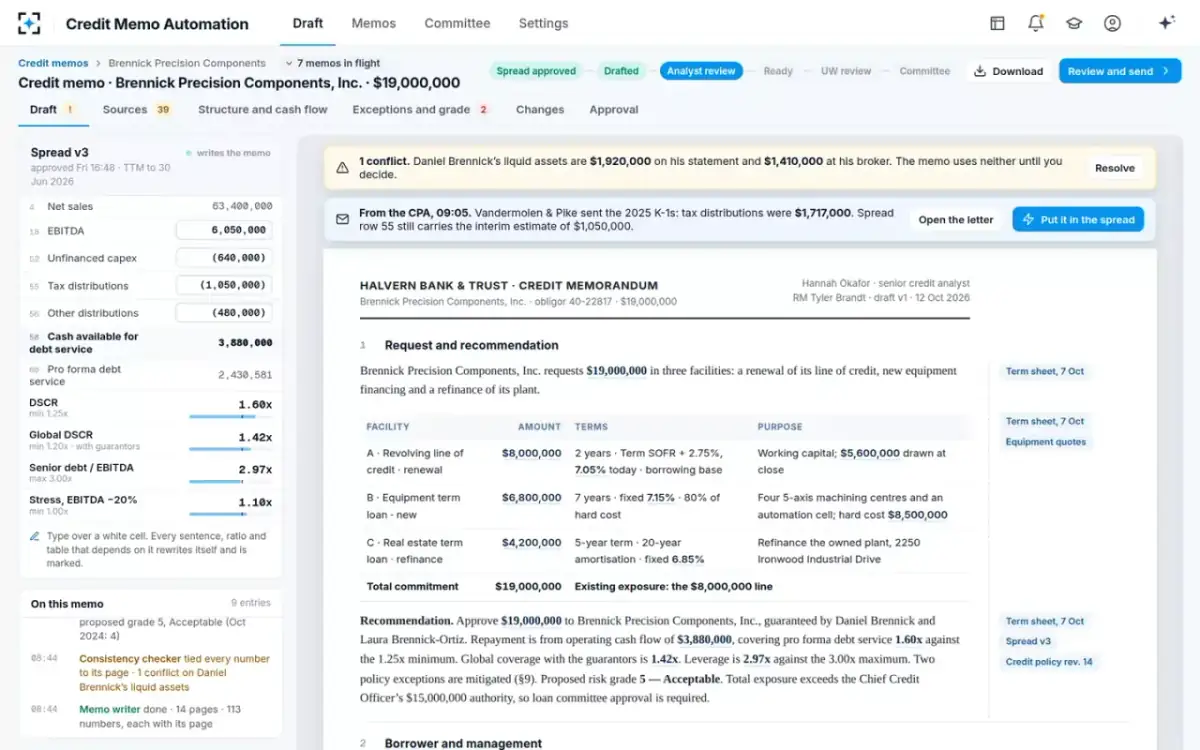
Task: Open the Settings top navigation item
Action: [543, 23]
